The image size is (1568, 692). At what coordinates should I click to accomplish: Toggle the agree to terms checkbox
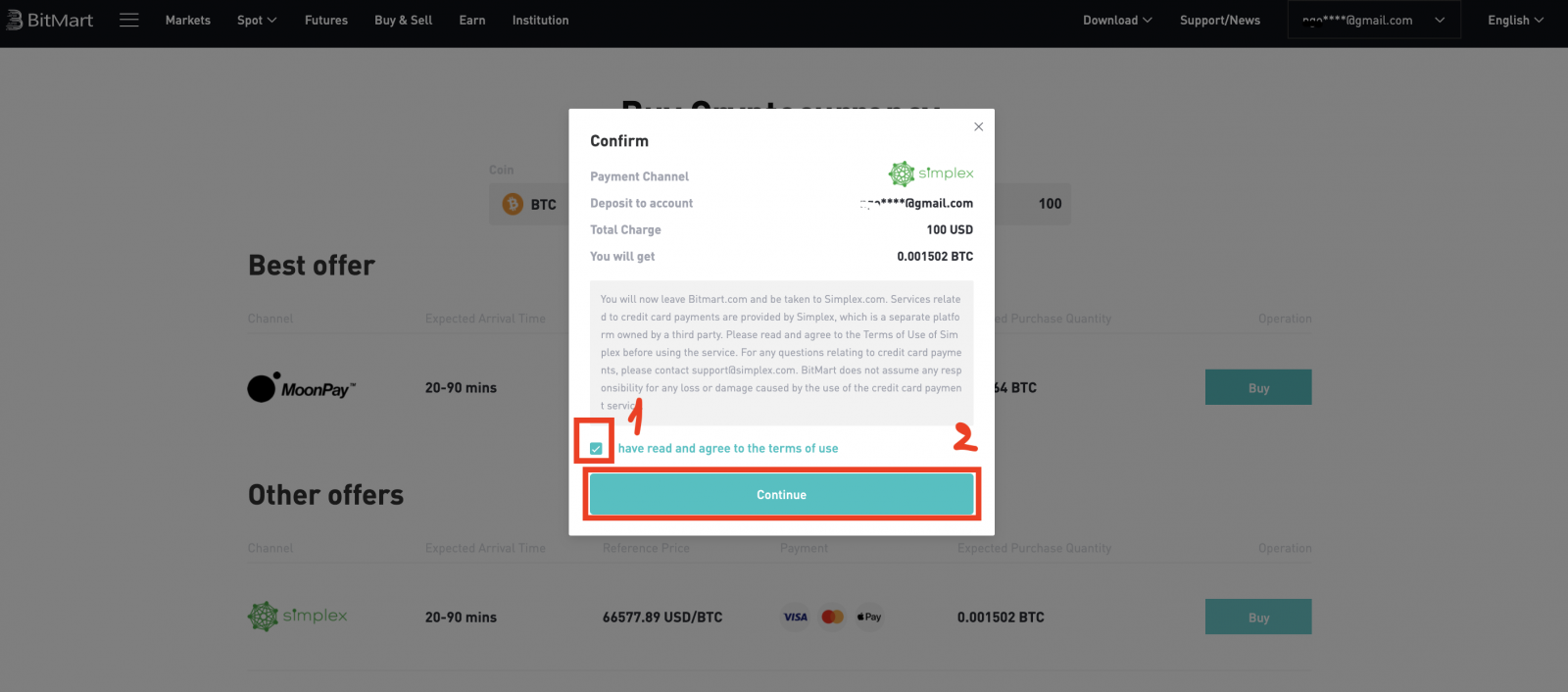click(596, 448)
